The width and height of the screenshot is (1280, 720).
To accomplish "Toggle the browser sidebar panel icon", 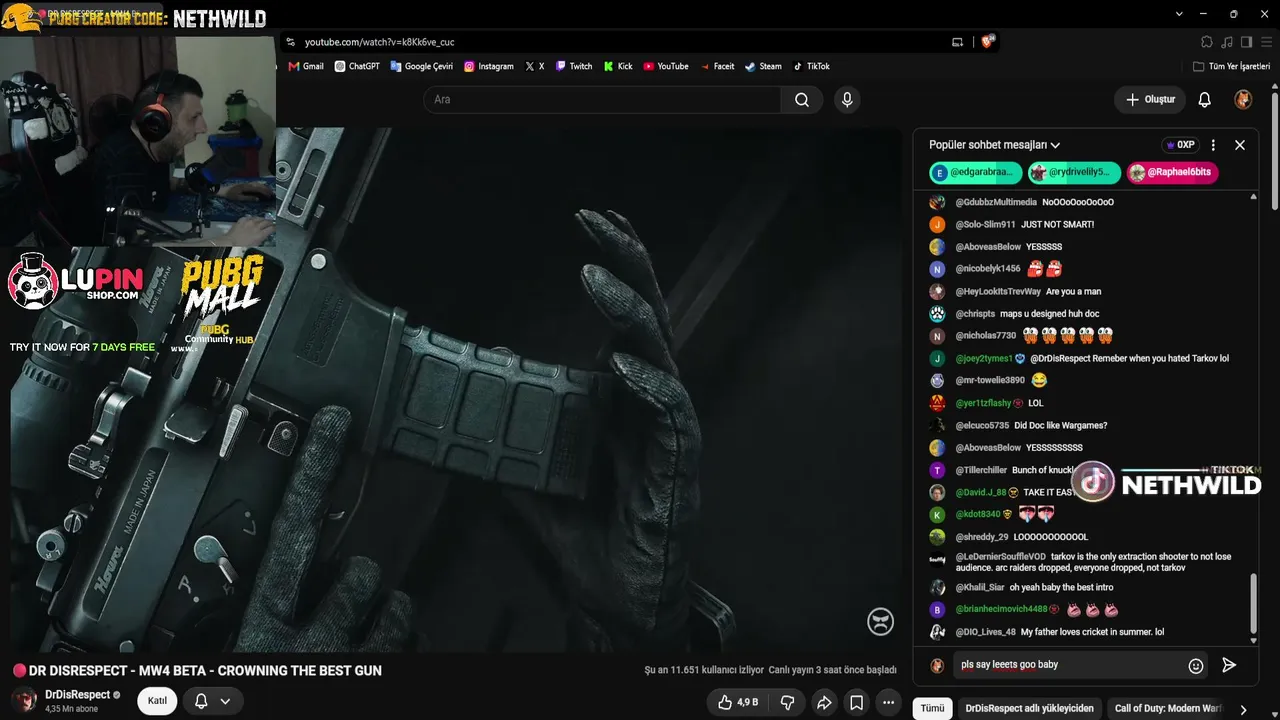I will pyautogui.click(x=1246, y=42).
